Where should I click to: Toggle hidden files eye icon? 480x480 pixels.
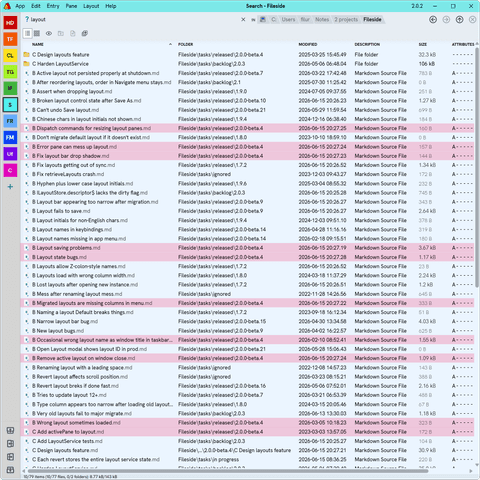(x=49, y=33)
